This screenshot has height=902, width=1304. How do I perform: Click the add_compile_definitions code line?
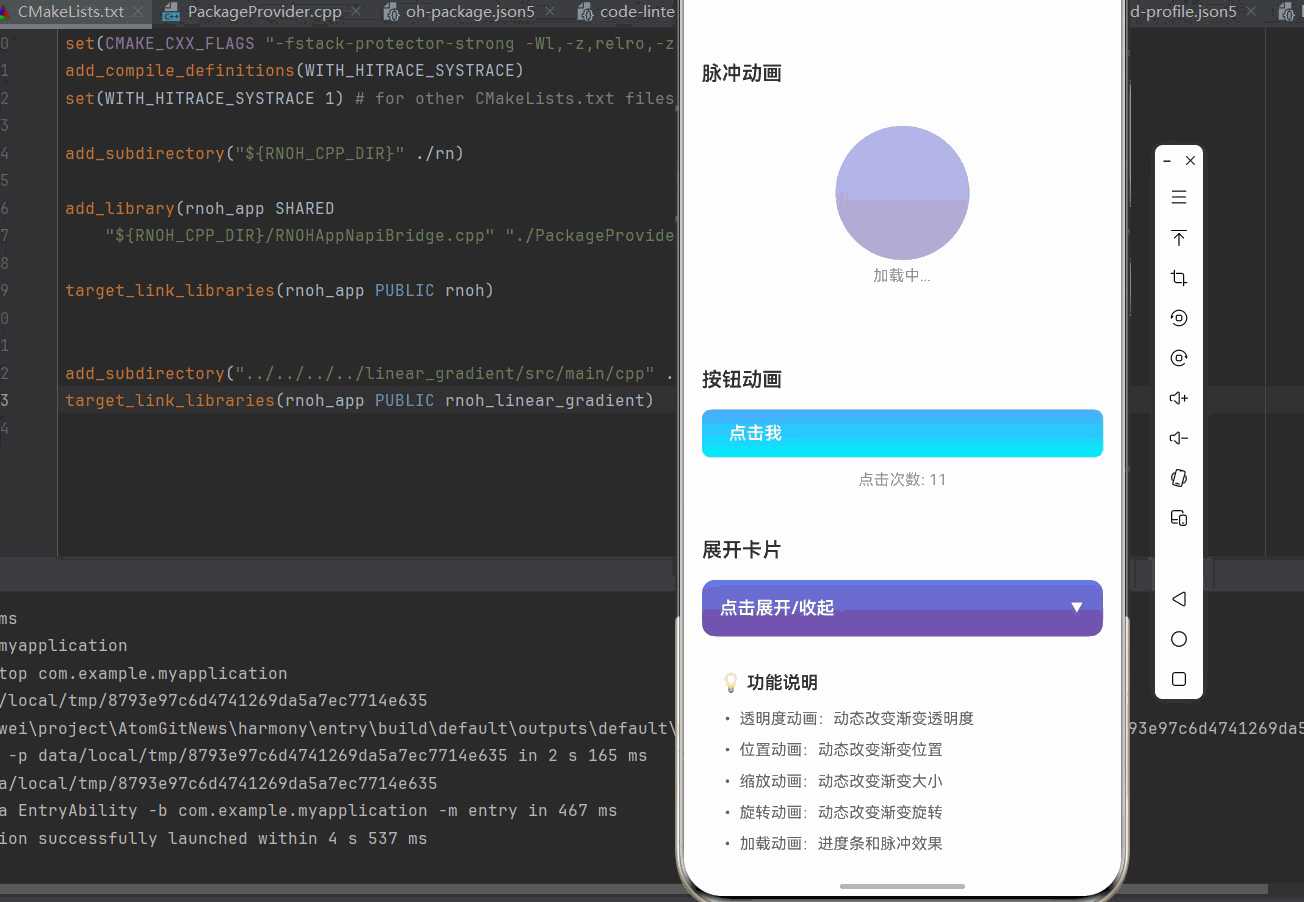point(294,70)
